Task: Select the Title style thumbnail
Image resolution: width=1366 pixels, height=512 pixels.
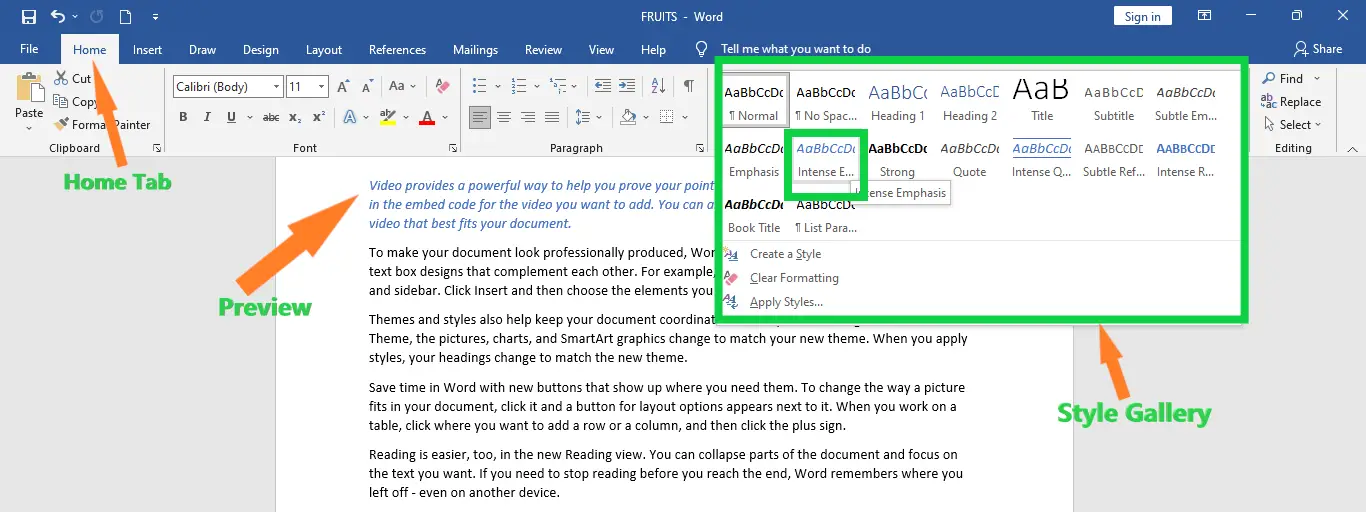Action: 1042,99
